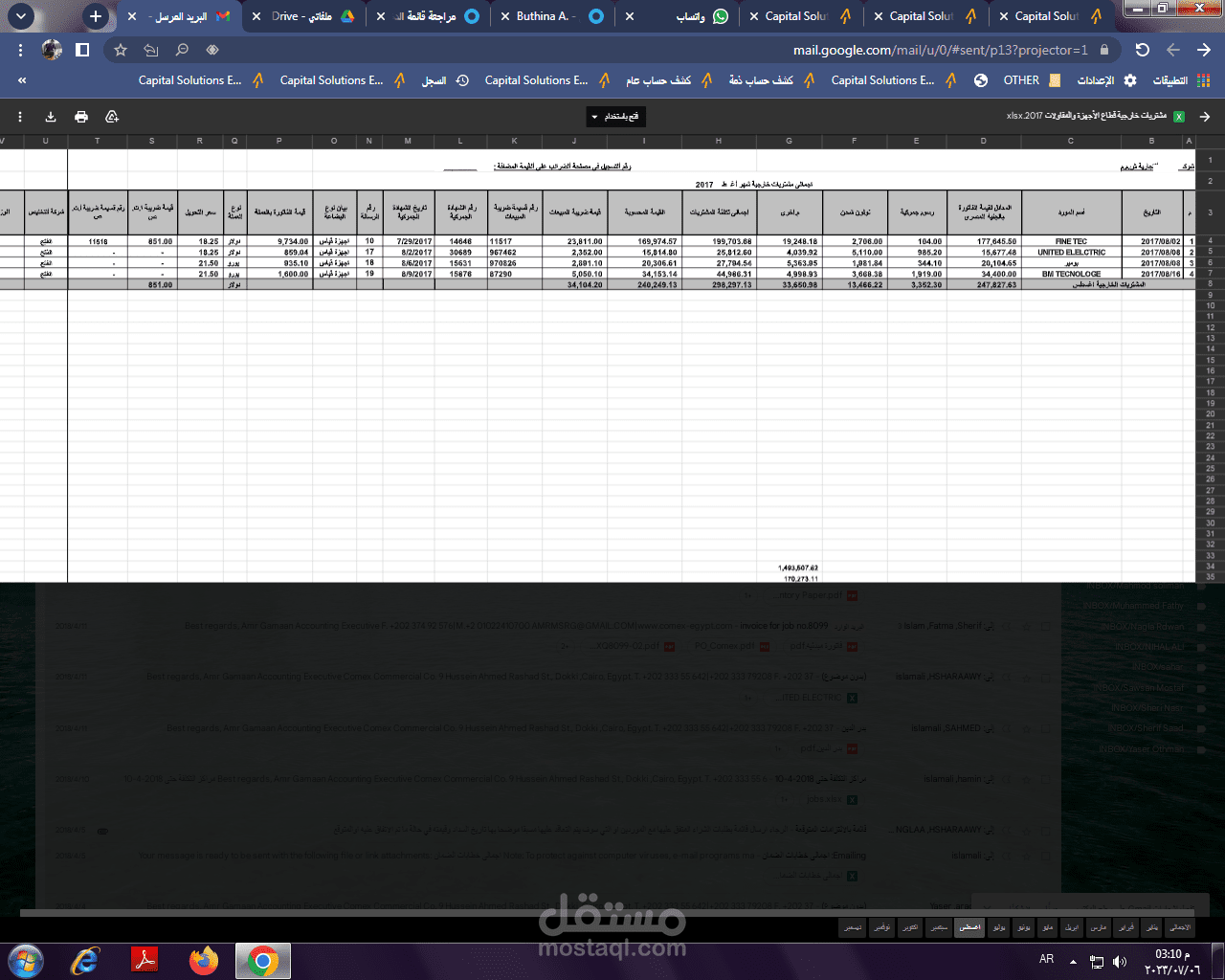Viewport: 1225px width, 980px height.
Task: Close the Drive 'ملفاتي' tab
Action: point(256,16)
